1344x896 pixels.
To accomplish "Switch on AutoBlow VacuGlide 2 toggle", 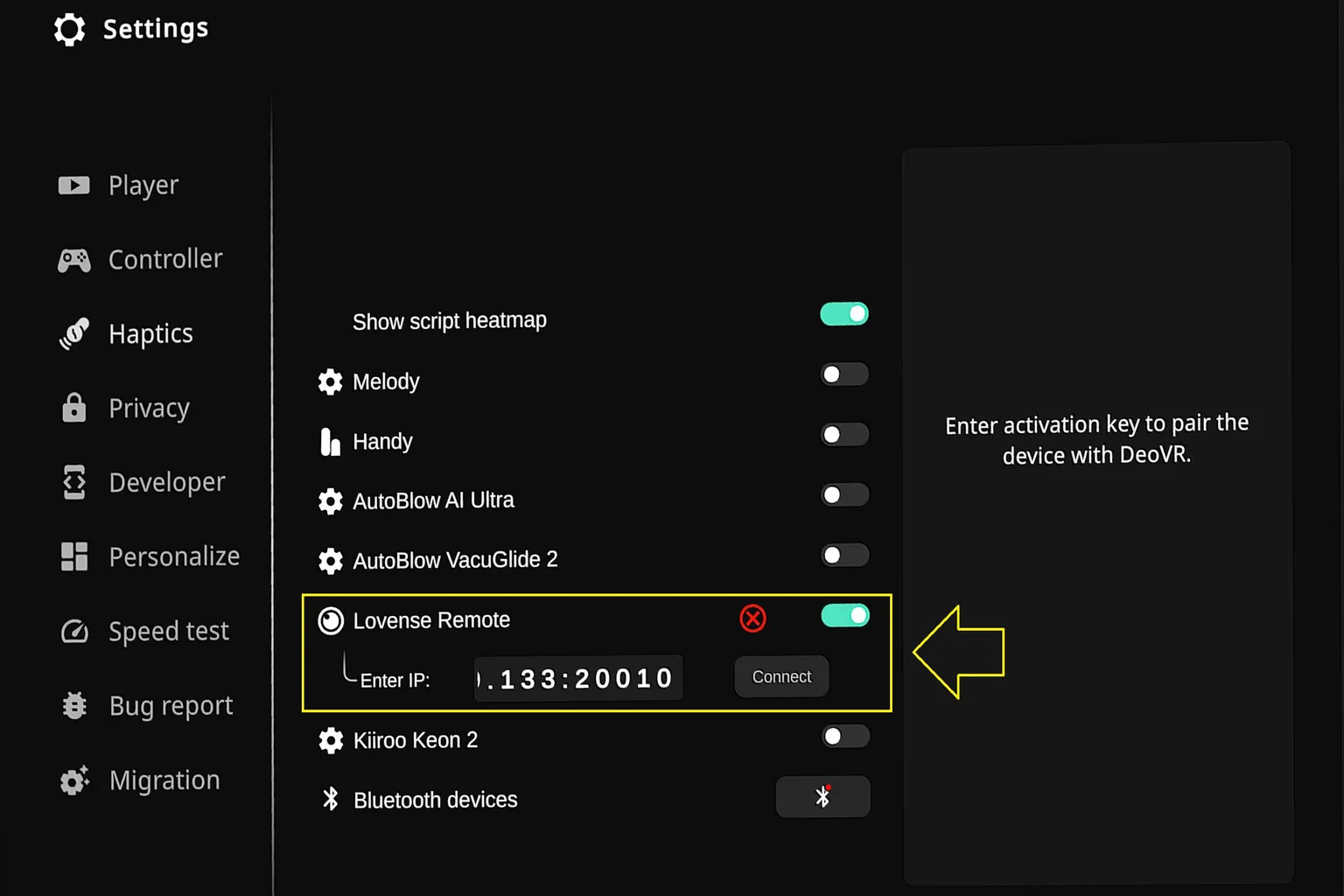I will tap(844, 555).
